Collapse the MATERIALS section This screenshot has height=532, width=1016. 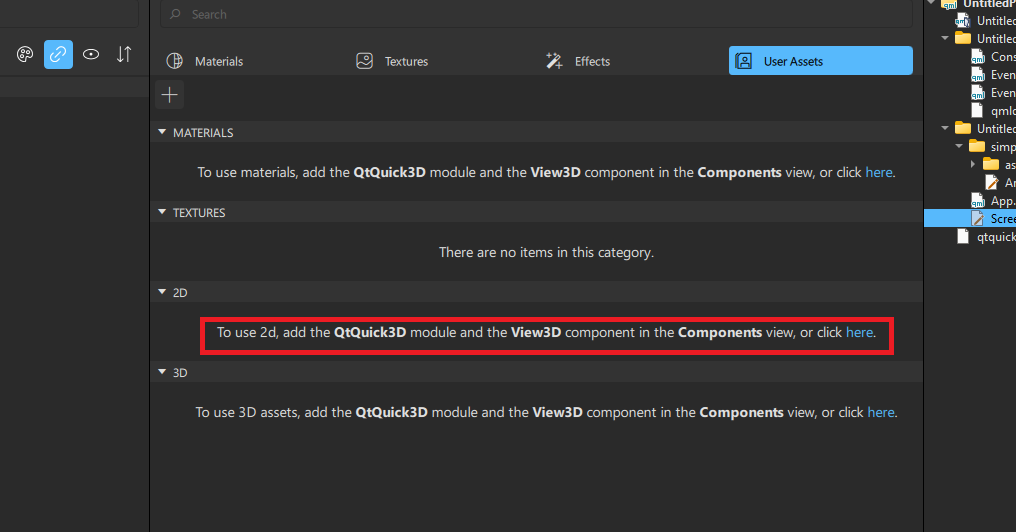[163, 133]
